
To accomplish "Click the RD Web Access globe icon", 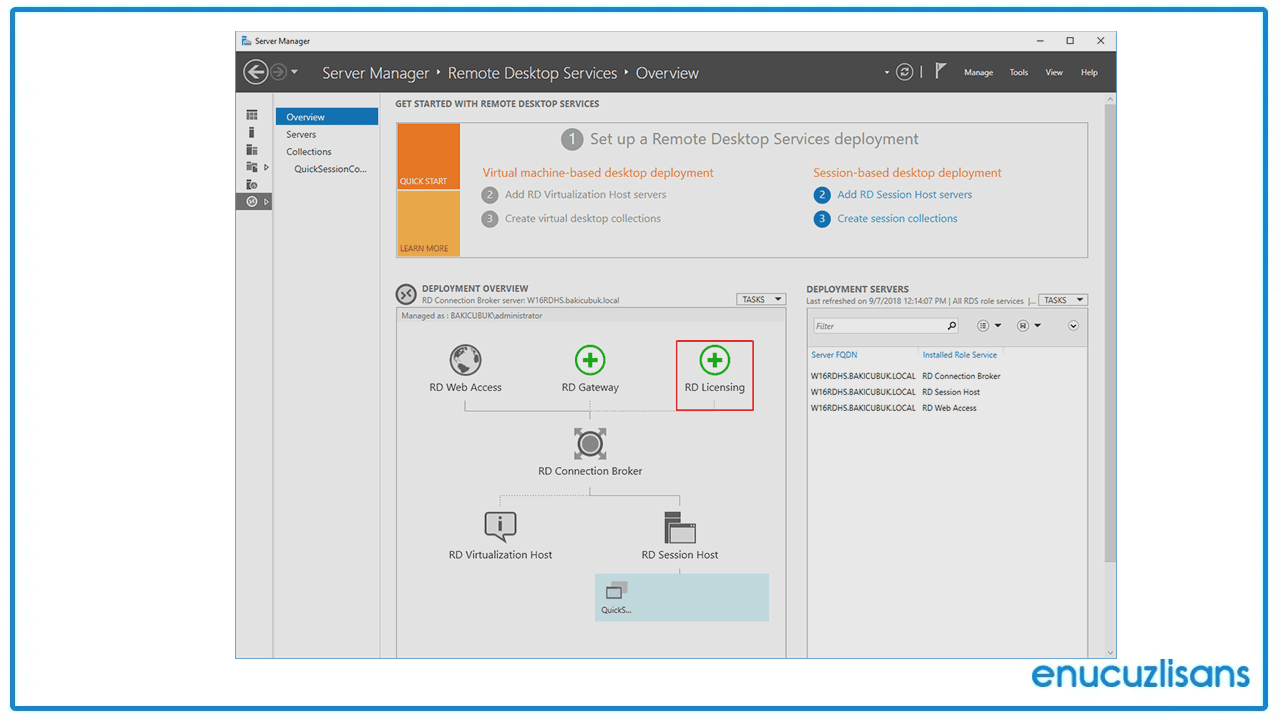I will click(465, 360).
